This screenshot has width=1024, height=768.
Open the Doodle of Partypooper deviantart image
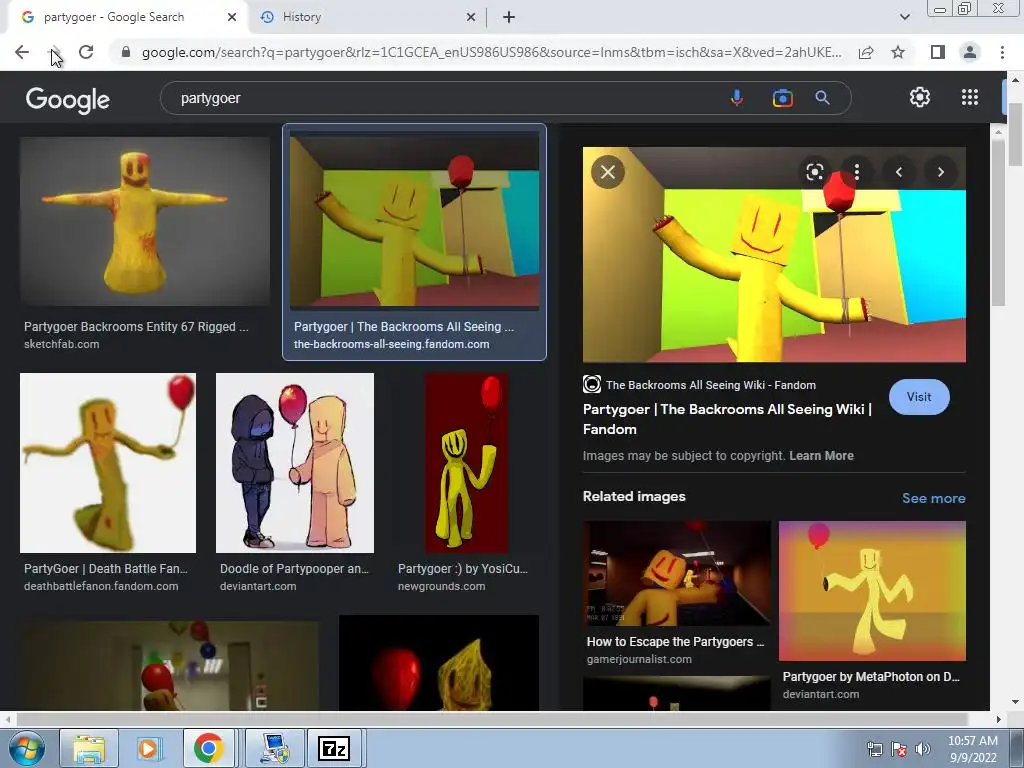(295, 463)
